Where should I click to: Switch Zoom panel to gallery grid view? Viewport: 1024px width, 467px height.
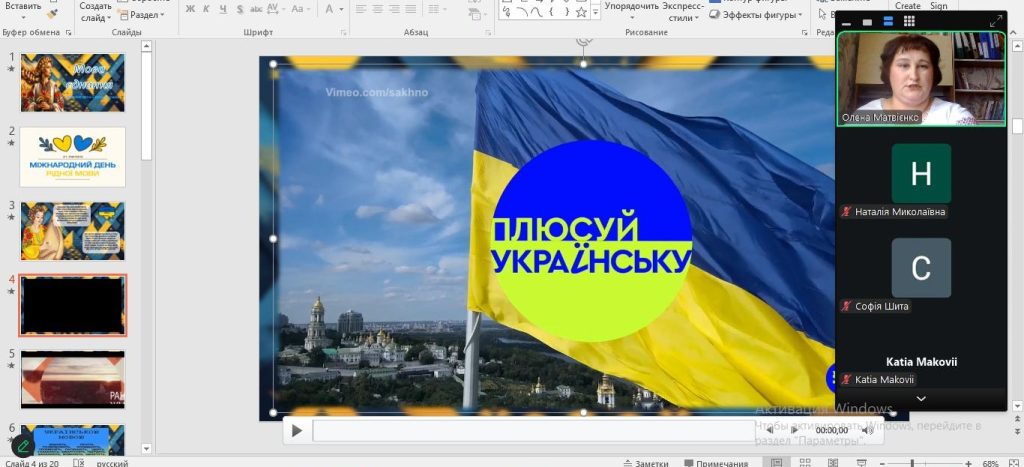pyautogui.click(x=909, y=22)
